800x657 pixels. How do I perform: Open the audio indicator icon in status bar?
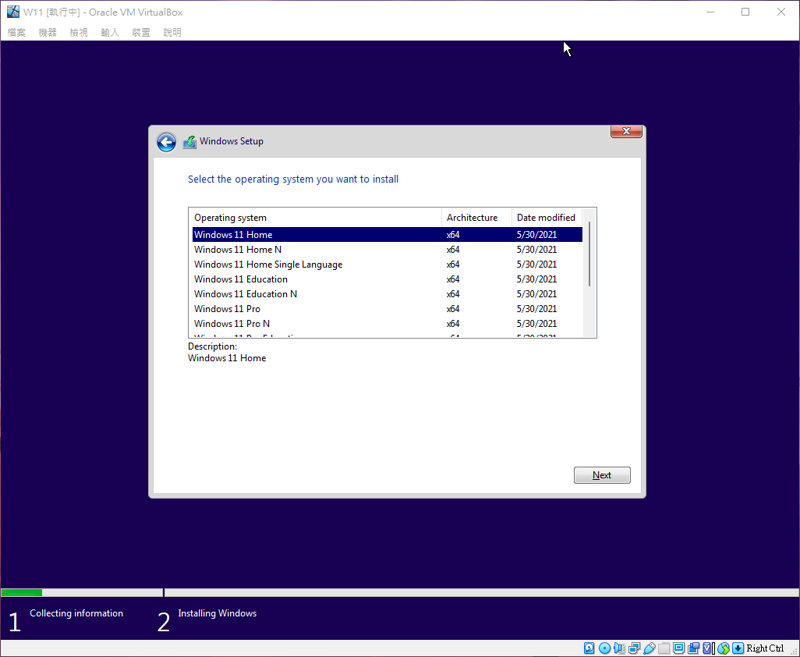[x=619, y=648]
